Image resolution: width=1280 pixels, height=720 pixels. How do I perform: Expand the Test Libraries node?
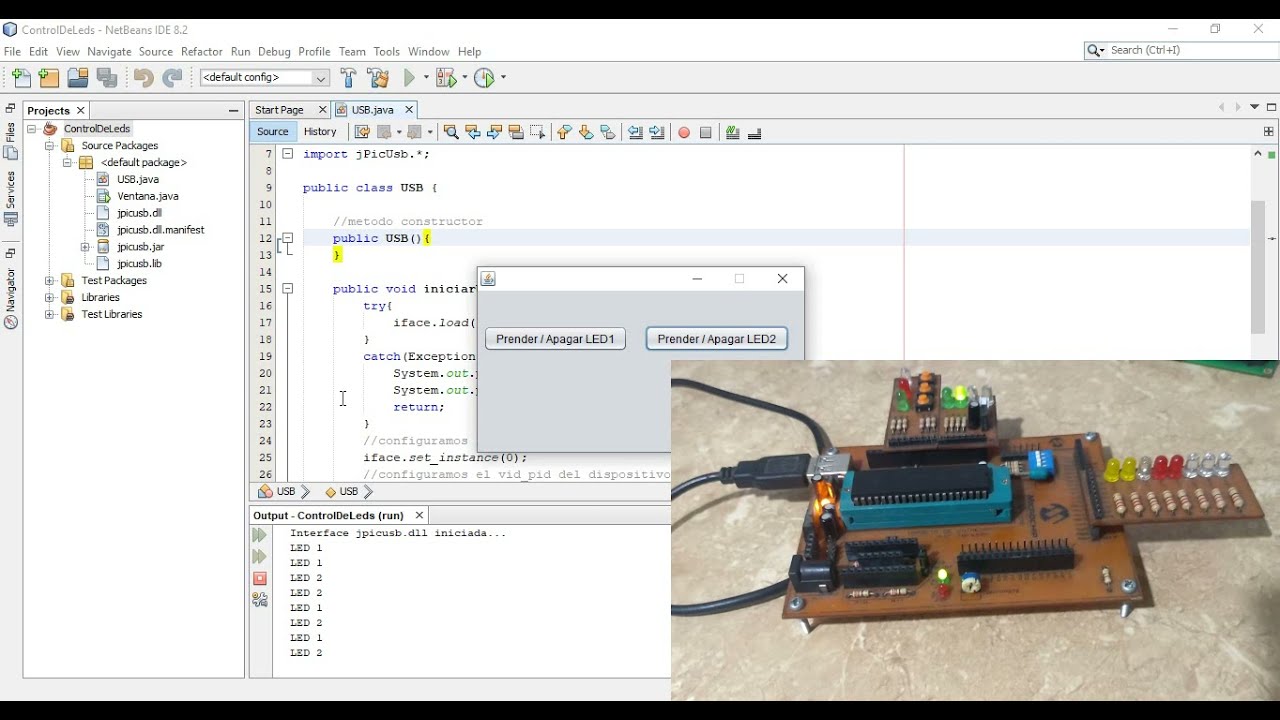pos(49,314)
